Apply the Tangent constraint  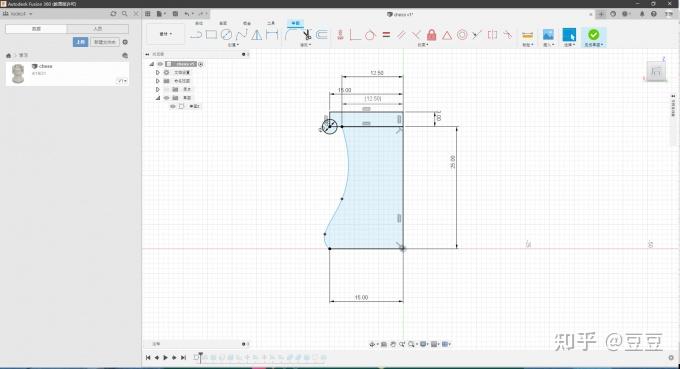370,35
